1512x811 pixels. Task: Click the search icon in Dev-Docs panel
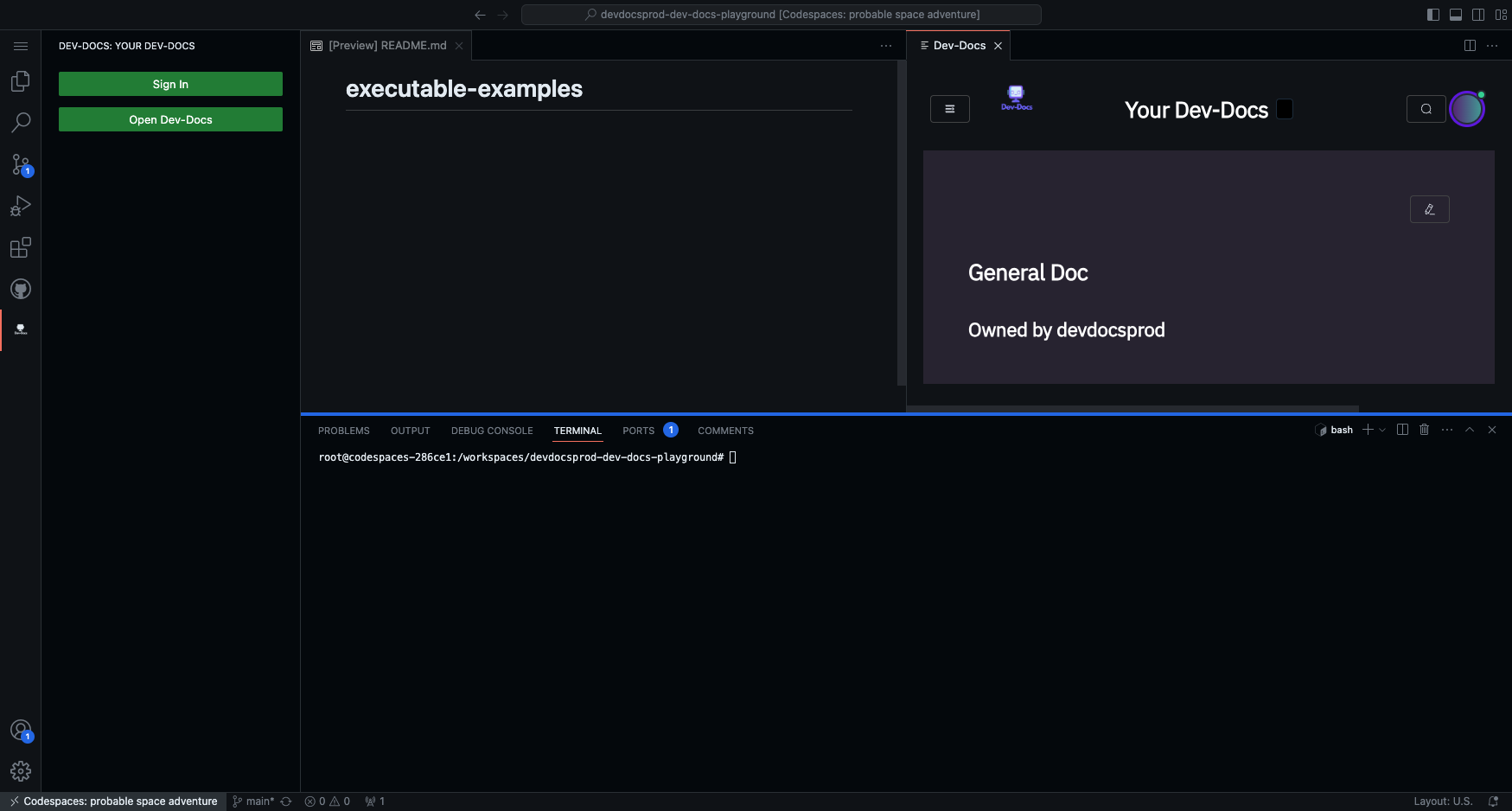pos(1426,109)
